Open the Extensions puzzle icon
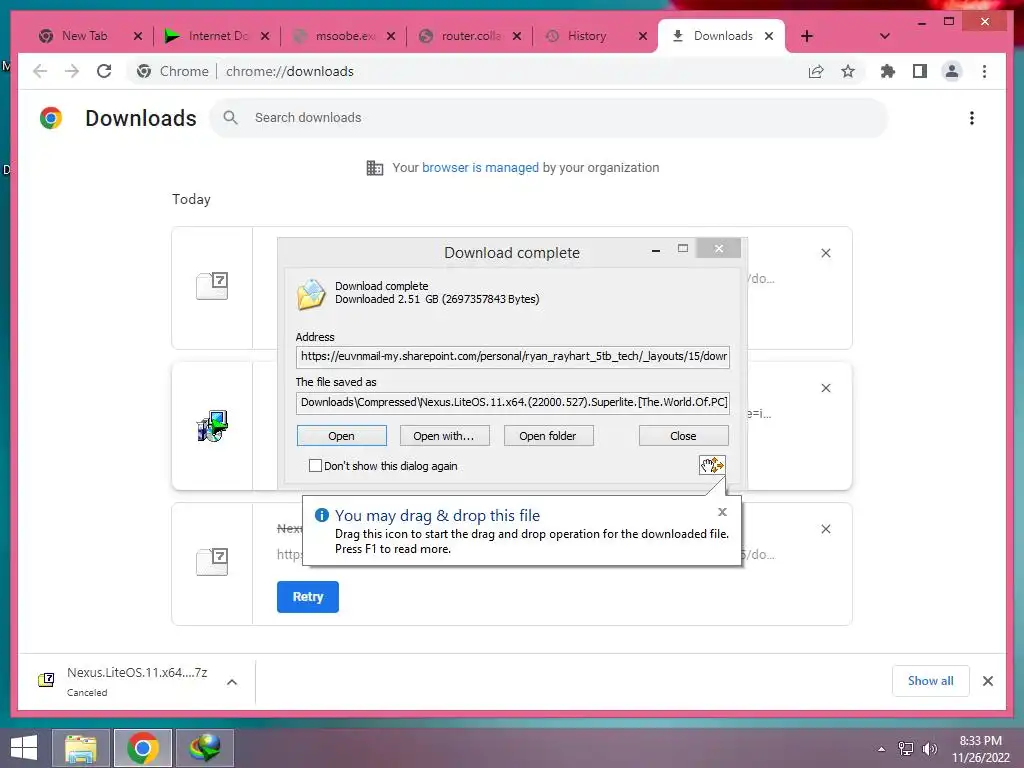The width and height of the screenshot is (1024, 768). pyautogui.click(x=888, y=71)
